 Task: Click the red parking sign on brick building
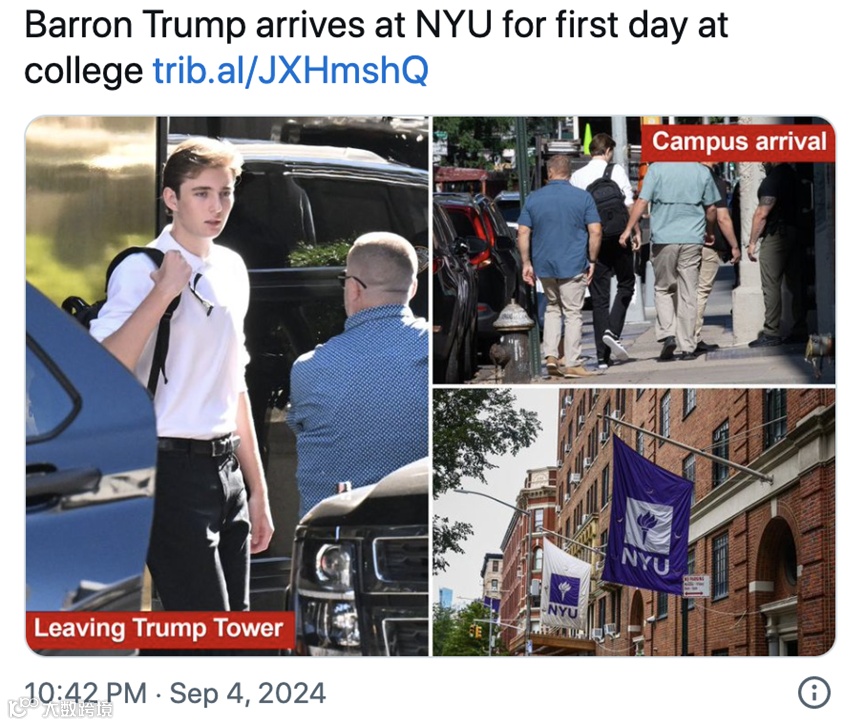[x=696, y=585]
